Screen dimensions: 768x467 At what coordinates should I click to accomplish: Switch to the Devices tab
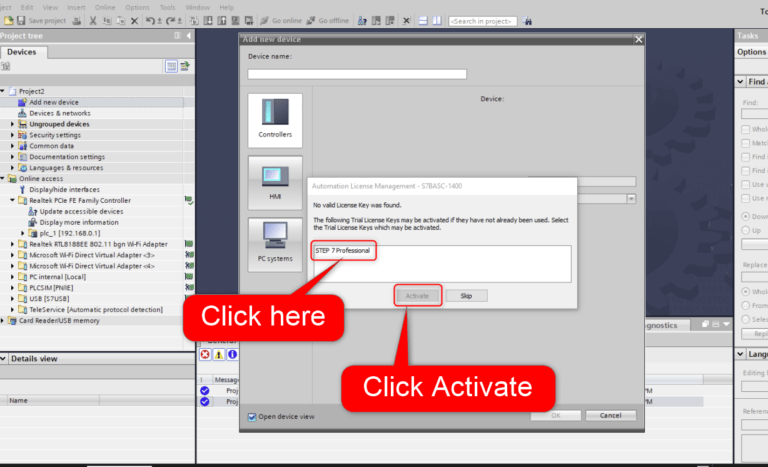(21, 52)
